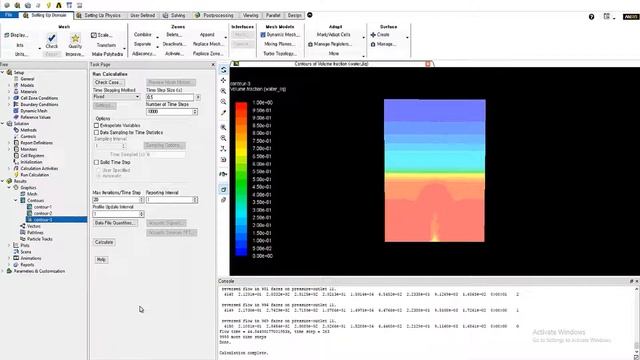Viewport: 640px width, 360px height.
Task: Switch to Setting Up Physics tab
Action: 99,16
